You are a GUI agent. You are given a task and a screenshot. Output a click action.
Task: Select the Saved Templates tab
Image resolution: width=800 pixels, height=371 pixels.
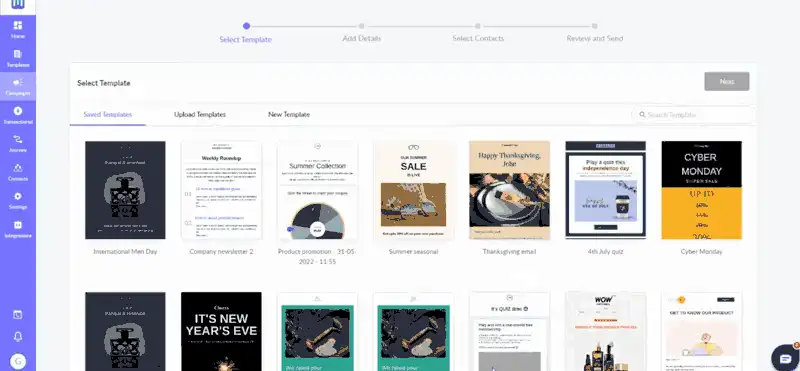(108, 114)
